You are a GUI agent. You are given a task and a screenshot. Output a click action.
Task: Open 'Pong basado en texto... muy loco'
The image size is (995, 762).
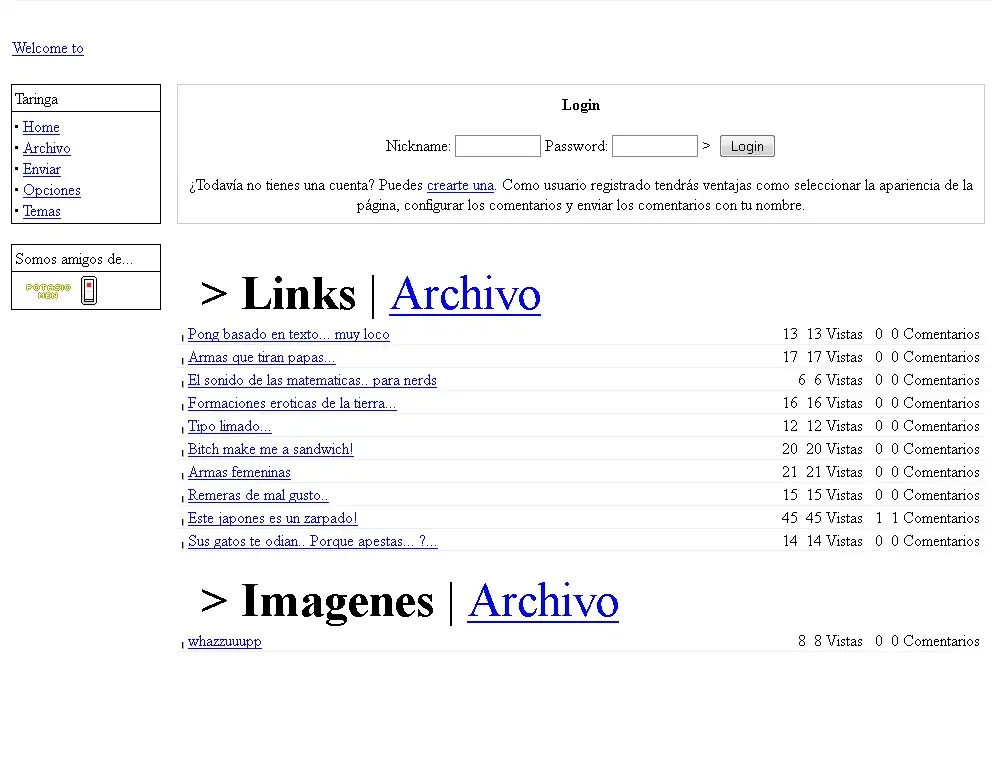coord(289,334)
